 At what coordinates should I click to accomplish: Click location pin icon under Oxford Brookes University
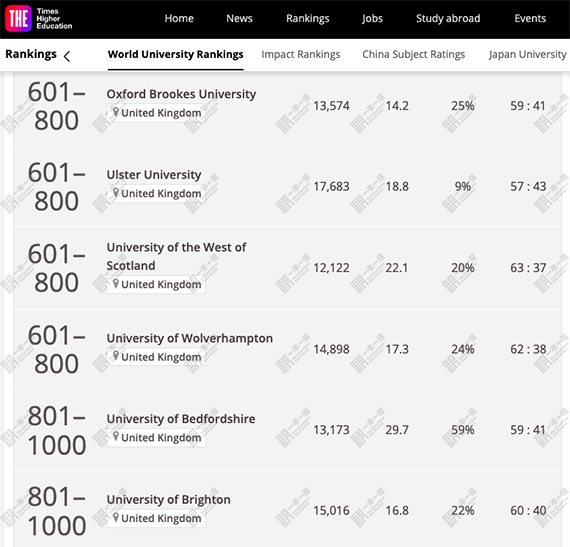coord(116,112)
